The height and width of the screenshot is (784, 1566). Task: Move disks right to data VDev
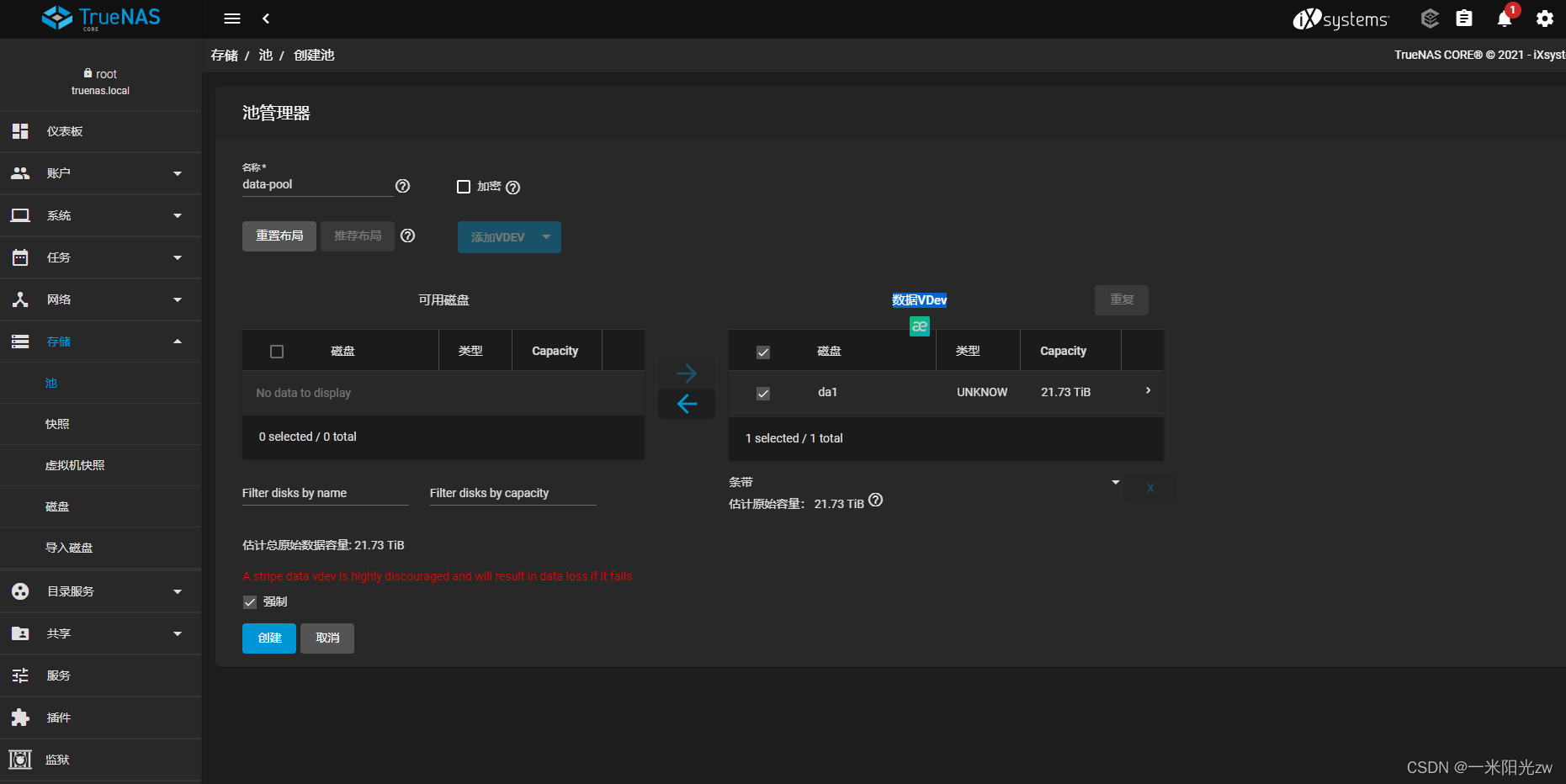click(x=687, y=373)
